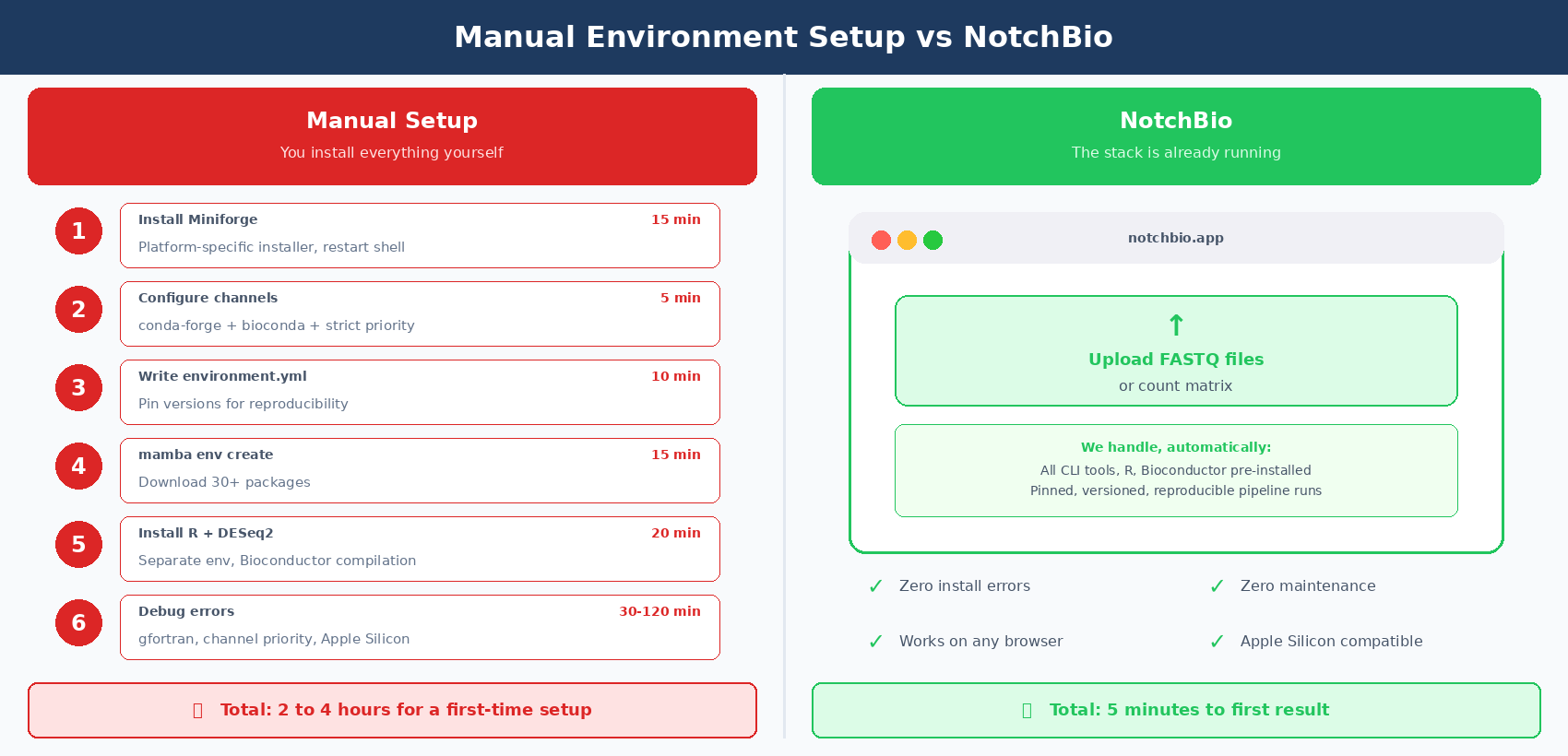
Task: Click the 'Works on any browser' label
Action: [981, 642]
